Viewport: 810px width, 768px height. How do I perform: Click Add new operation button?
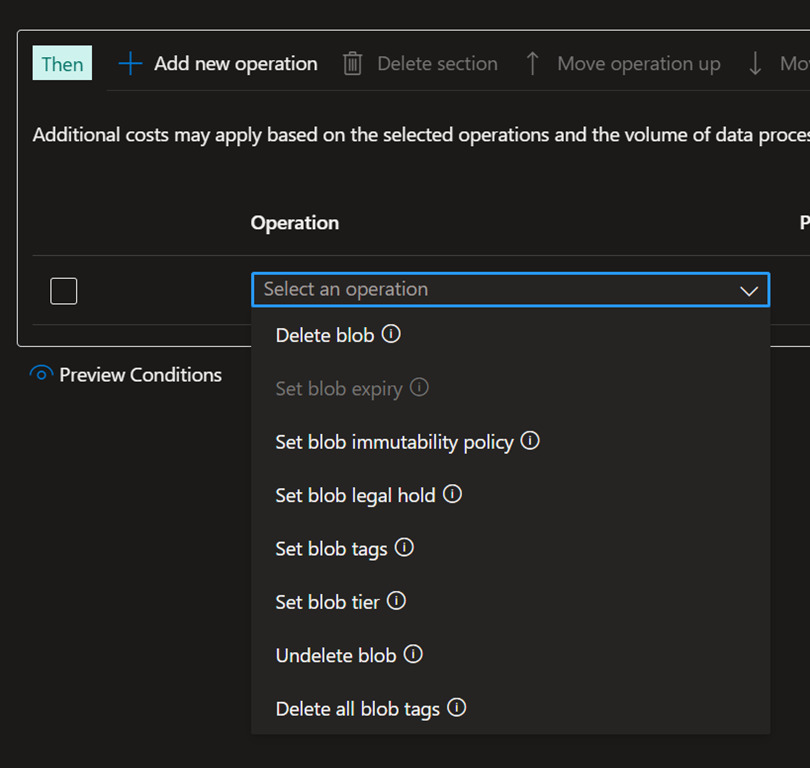click(218, 64)
